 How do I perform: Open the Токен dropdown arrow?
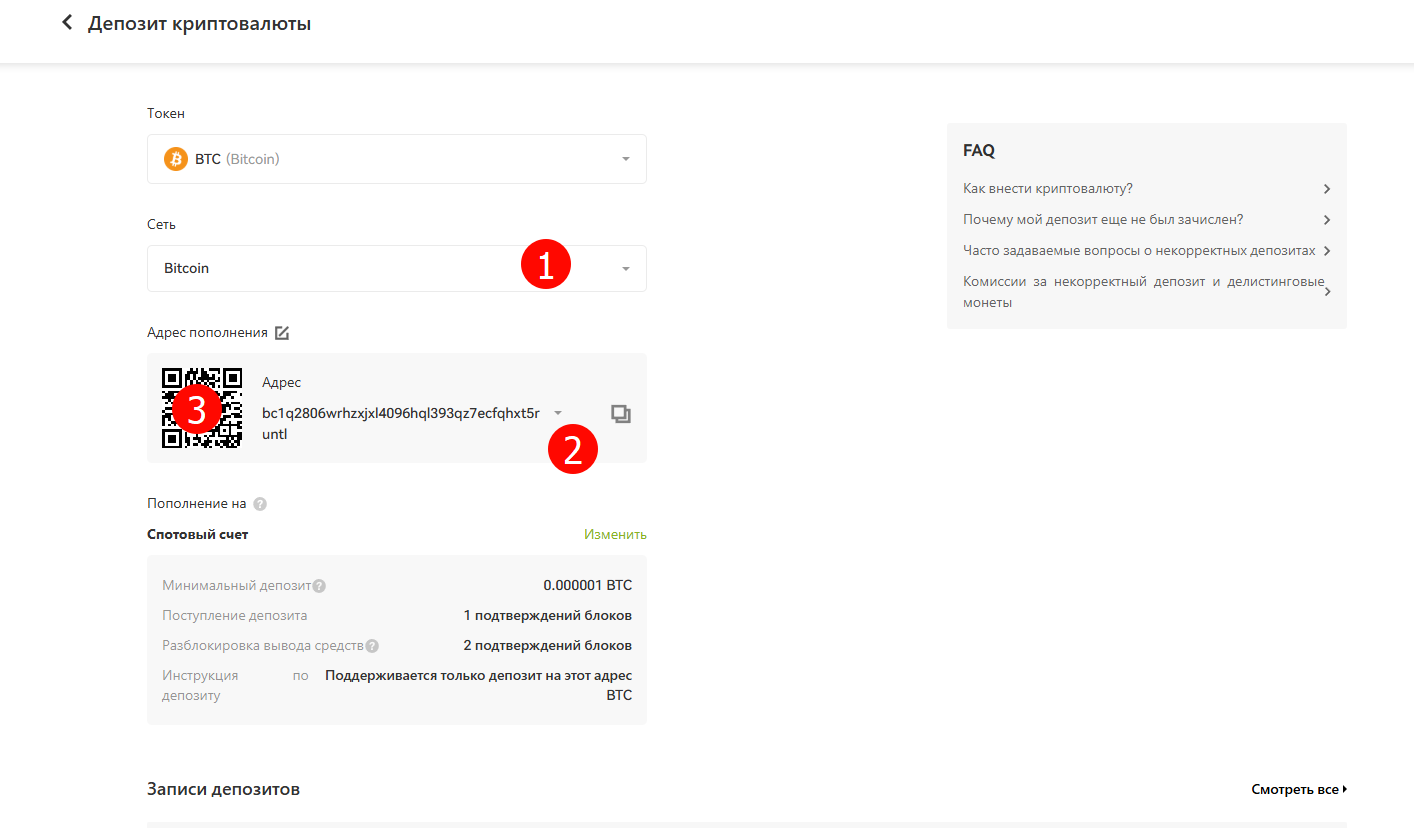(x=626, y=159)
